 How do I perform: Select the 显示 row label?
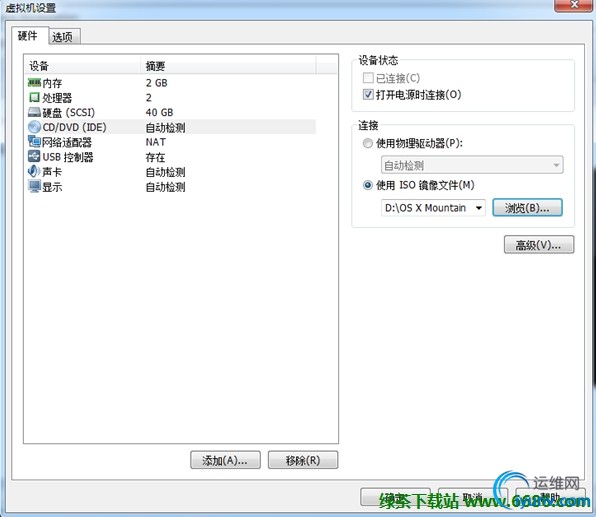tap(52, 187)
